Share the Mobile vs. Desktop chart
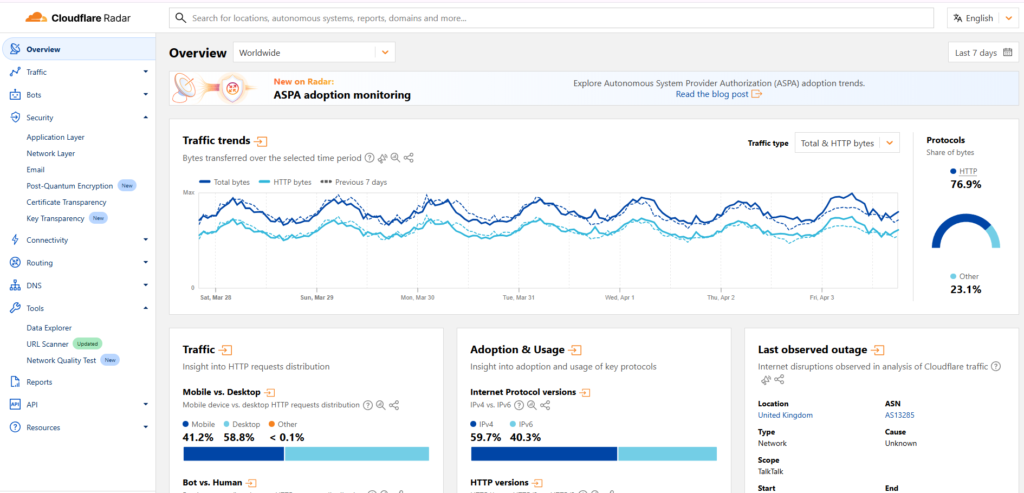Viewport: 1024px width, 493px height. click(x=394, y=406)
